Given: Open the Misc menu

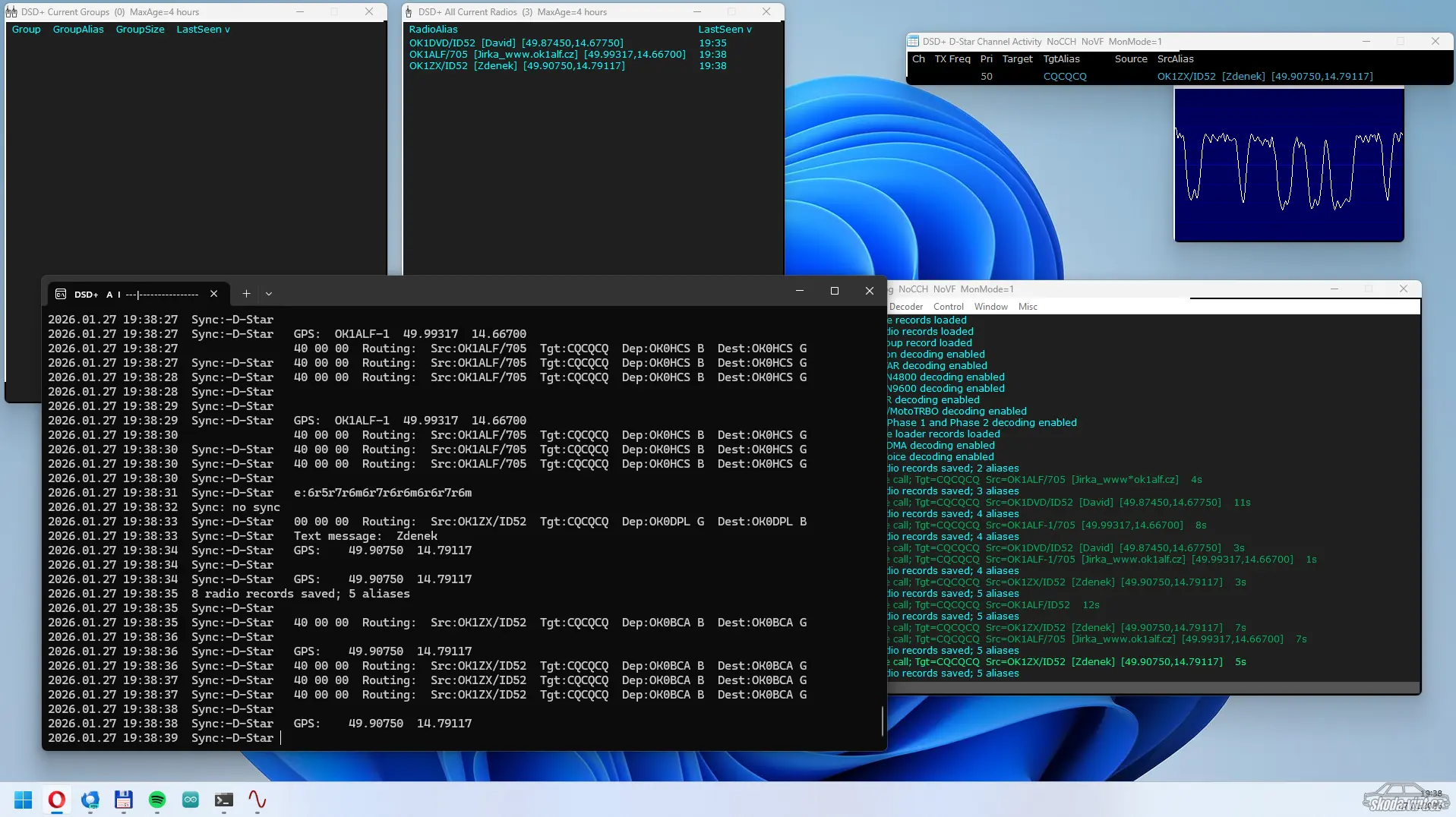Looking at the screenshot, I should click(x=1028, y=307).
